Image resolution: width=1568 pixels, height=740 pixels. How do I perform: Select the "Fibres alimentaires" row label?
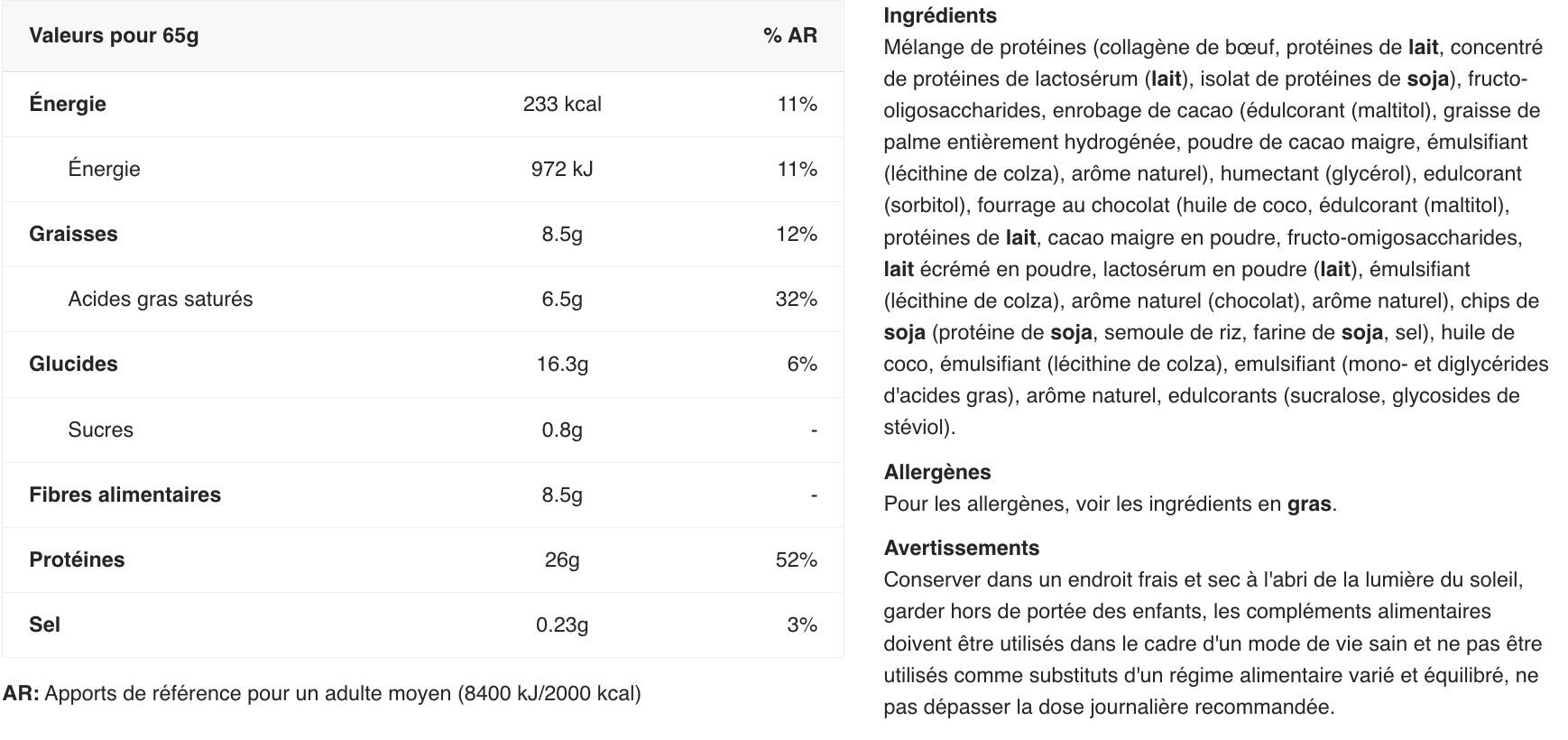[x=125, y=495]
